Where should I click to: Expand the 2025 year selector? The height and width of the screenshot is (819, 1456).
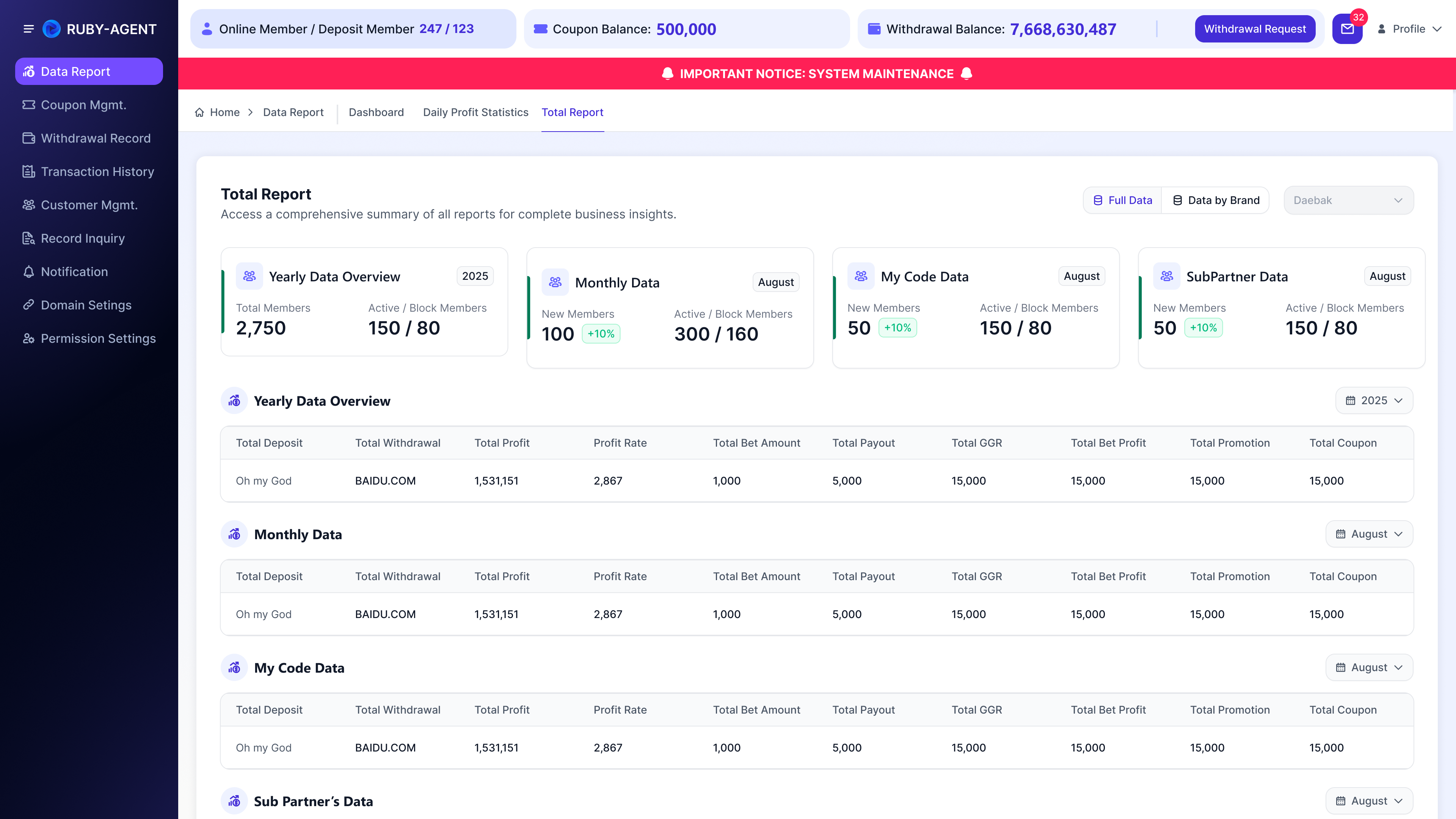coord(1374,400)
